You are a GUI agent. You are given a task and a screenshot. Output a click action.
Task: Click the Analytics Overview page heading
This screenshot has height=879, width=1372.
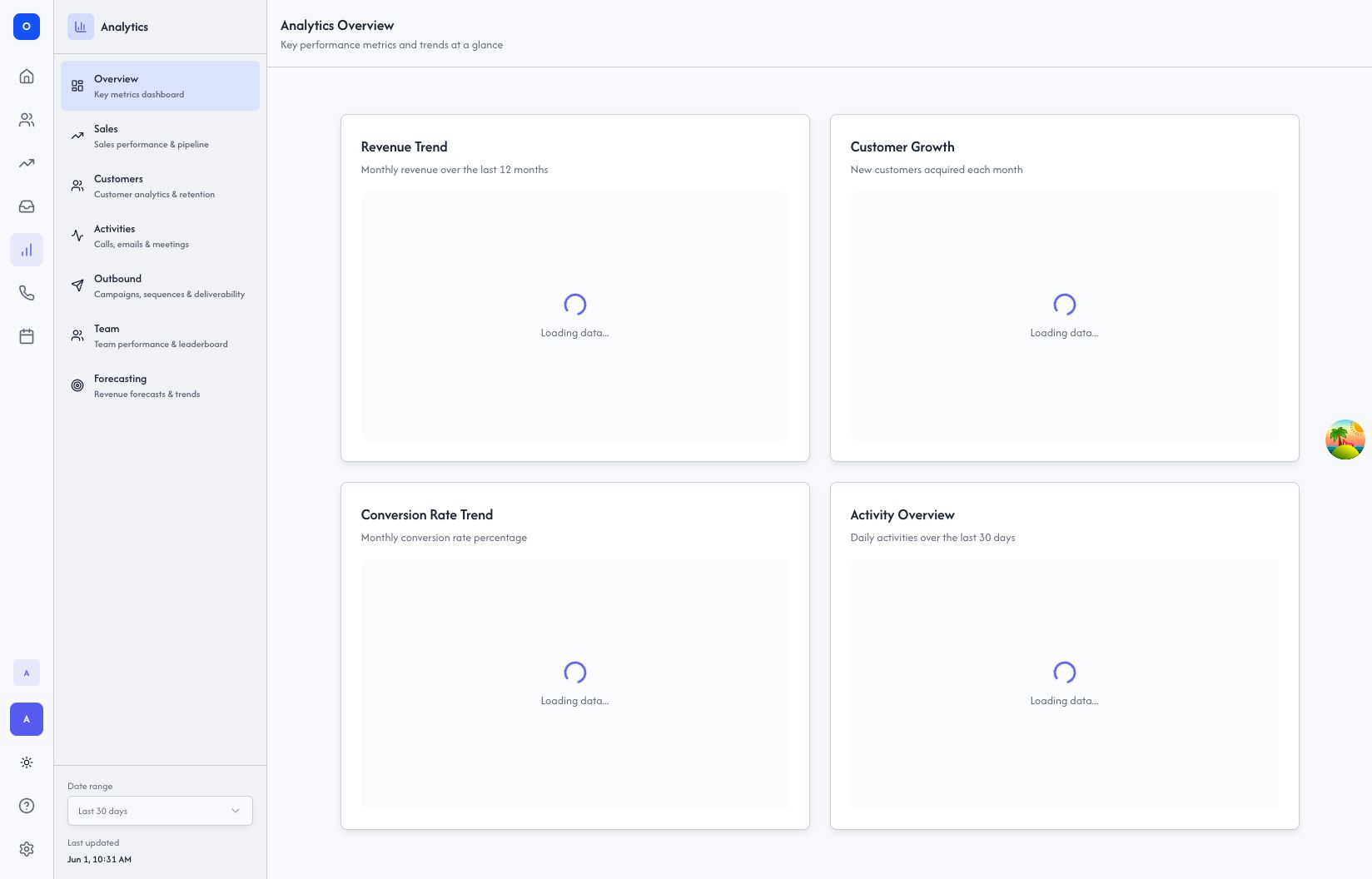point(337,26)
